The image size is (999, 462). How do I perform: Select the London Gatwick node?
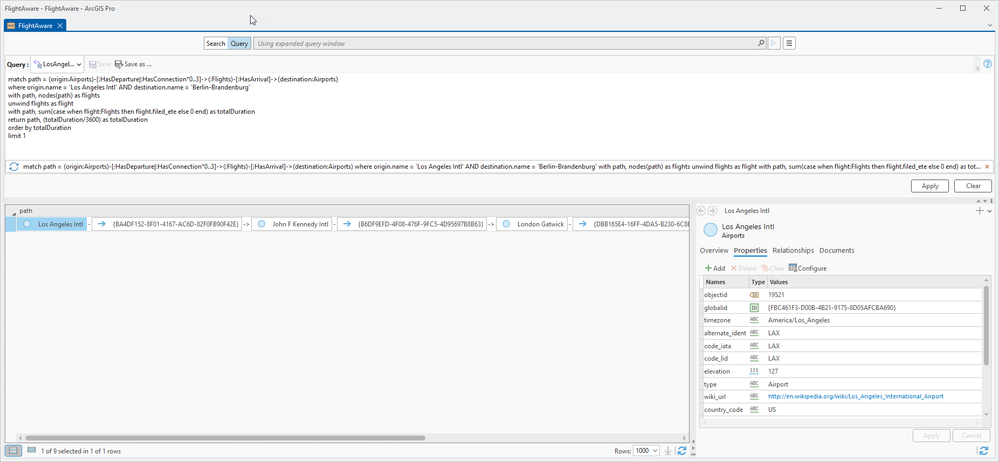(x=532, y=224)
